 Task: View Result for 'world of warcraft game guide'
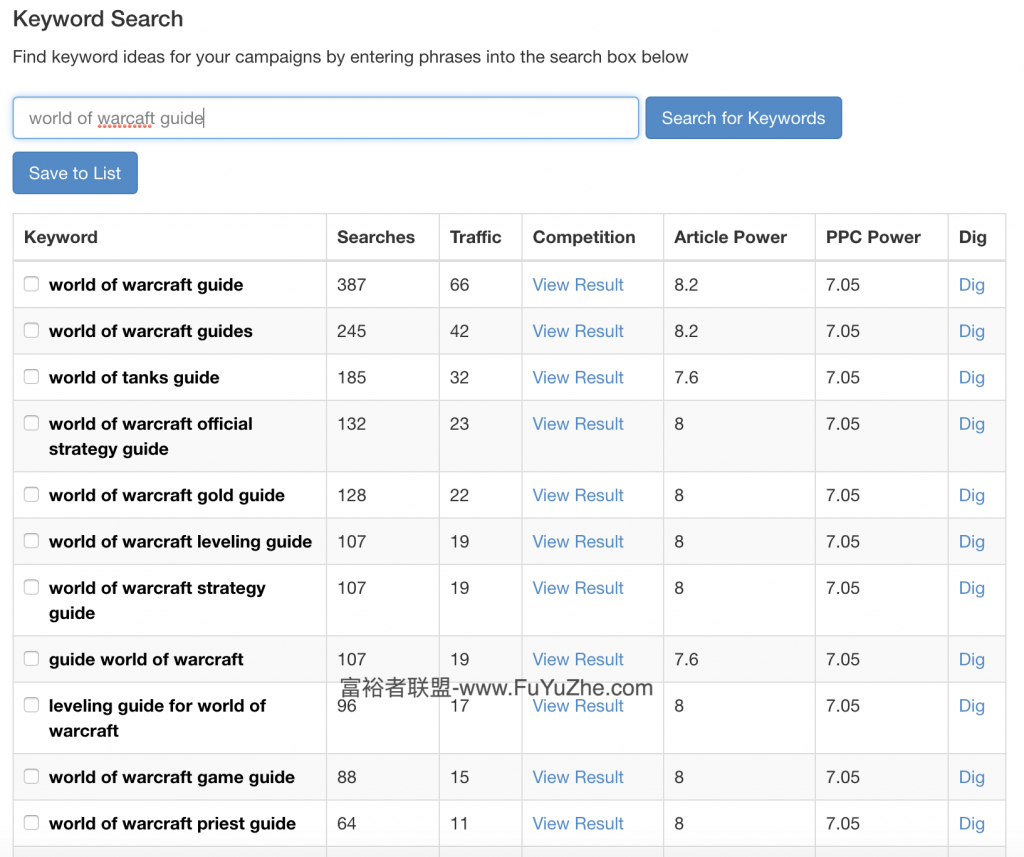[578, 777]
